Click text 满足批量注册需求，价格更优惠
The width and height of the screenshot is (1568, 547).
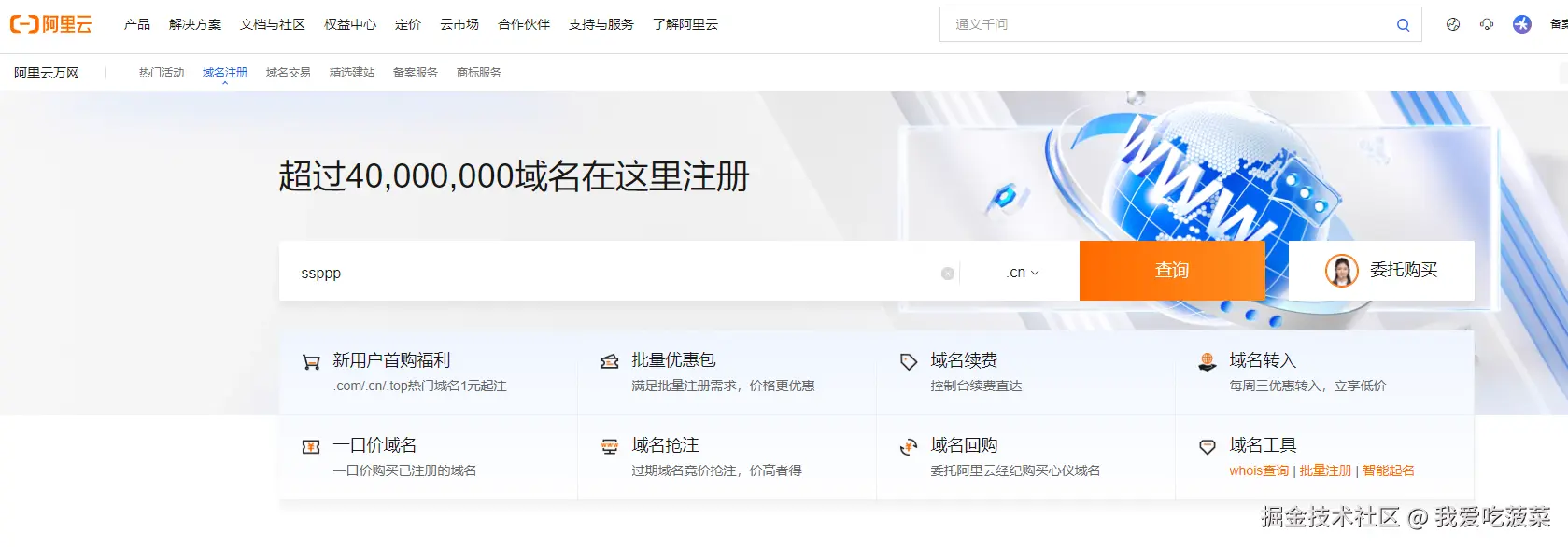tap(723, 386)
